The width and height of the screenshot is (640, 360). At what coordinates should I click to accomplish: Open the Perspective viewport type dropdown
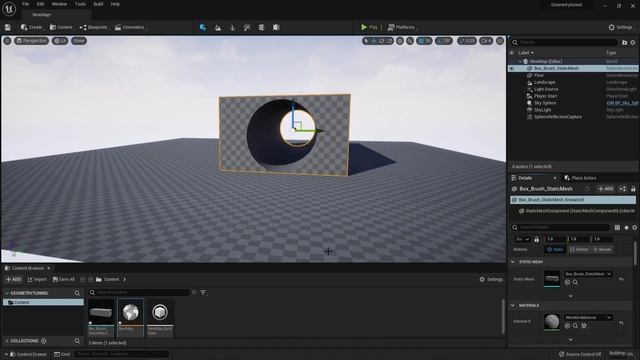click(32, 41)
